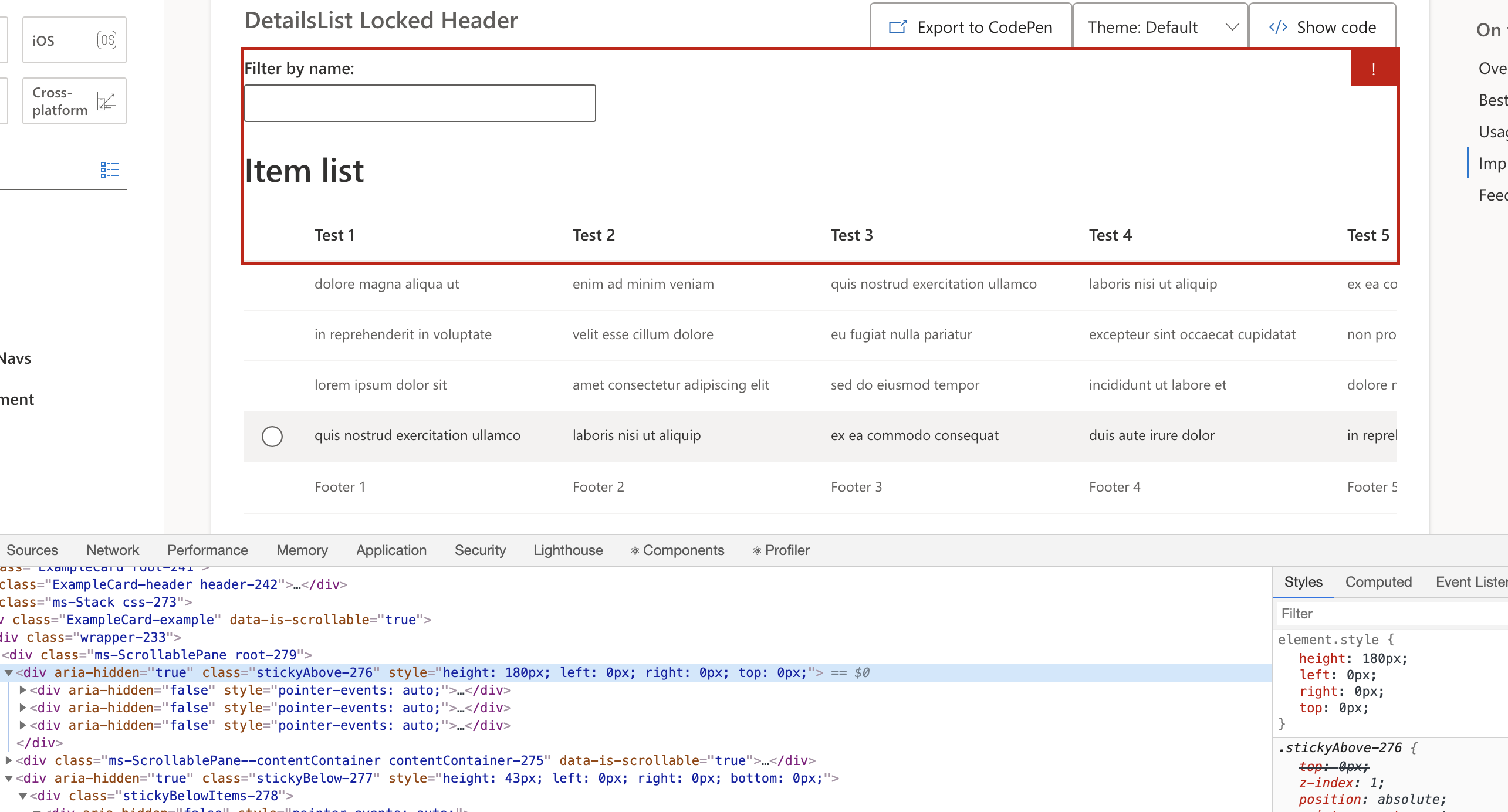
Task: Click the Export to CodePen button
Action: coord(971,27)
